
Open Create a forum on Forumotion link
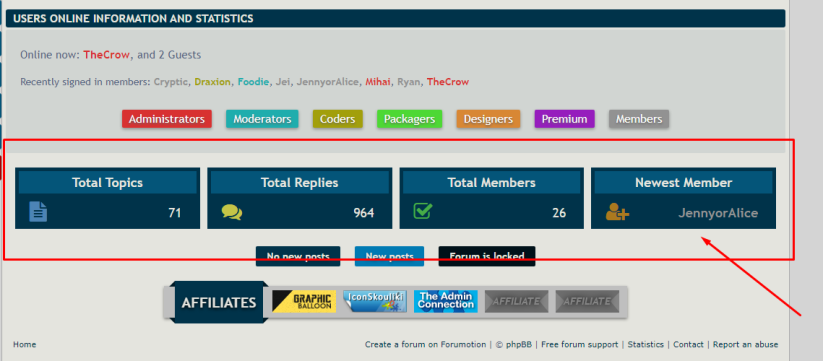click(426, 345)
